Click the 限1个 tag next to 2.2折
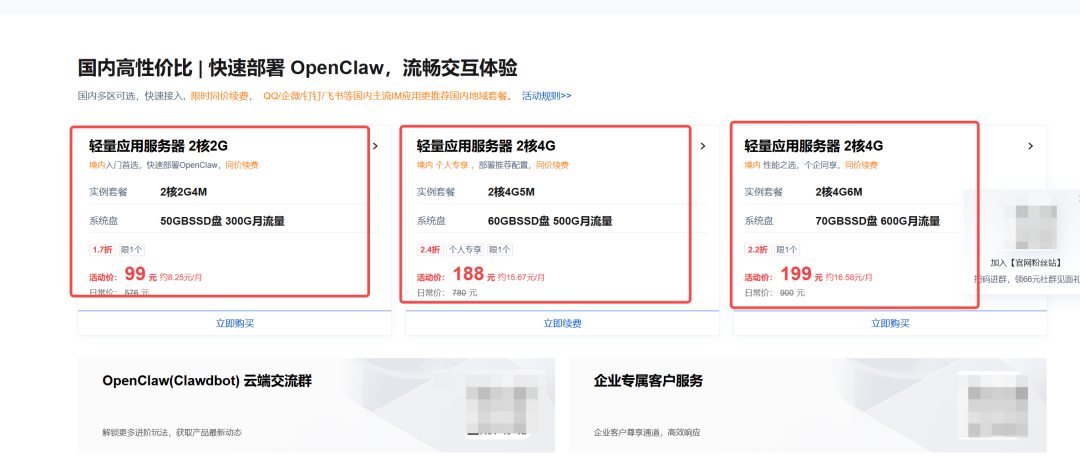 [787, 250]
